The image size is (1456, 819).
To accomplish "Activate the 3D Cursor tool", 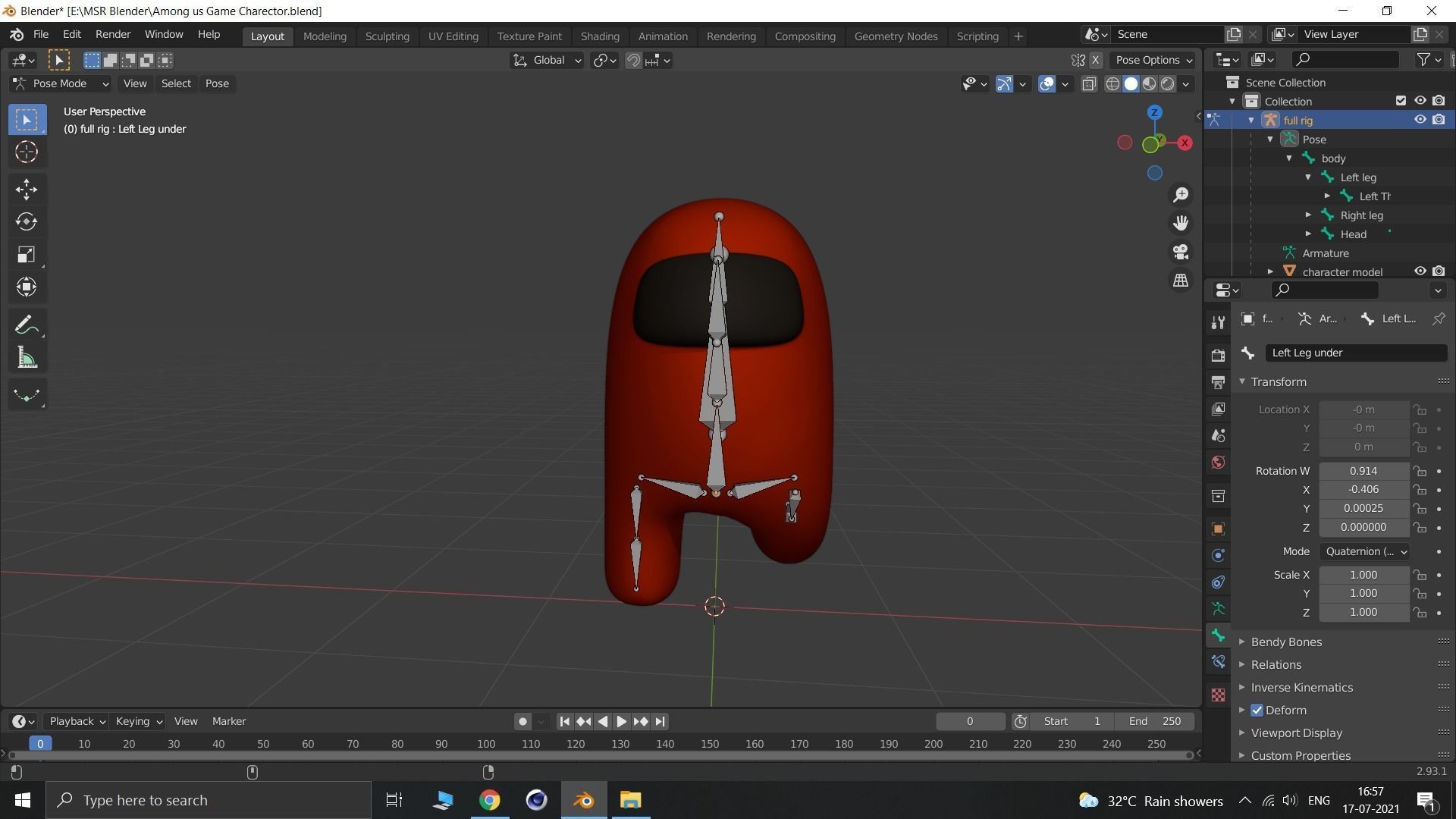I will point(27,152).
